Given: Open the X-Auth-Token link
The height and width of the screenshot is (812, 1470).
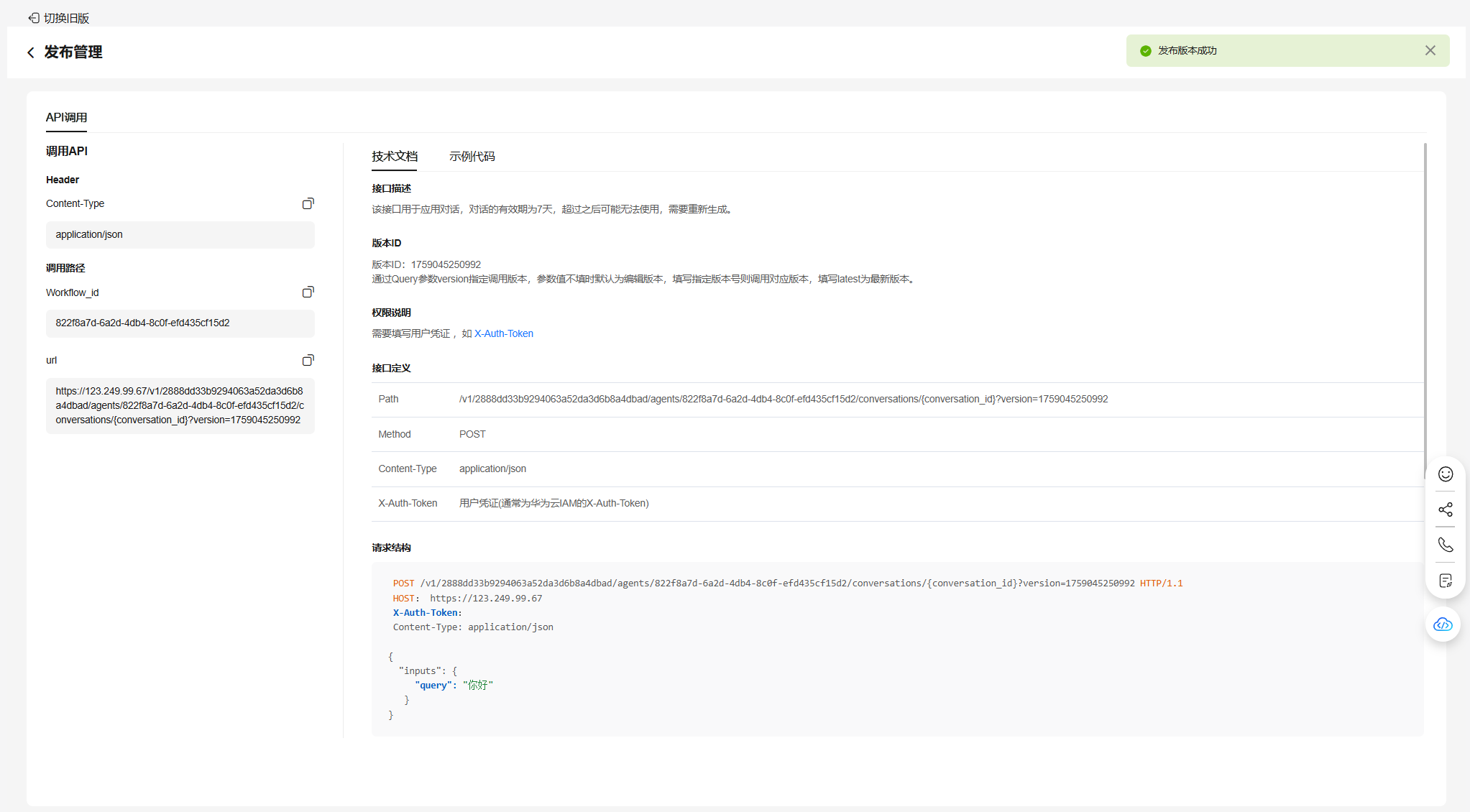Looking at the screenshot, I should (x=503, y=333).
